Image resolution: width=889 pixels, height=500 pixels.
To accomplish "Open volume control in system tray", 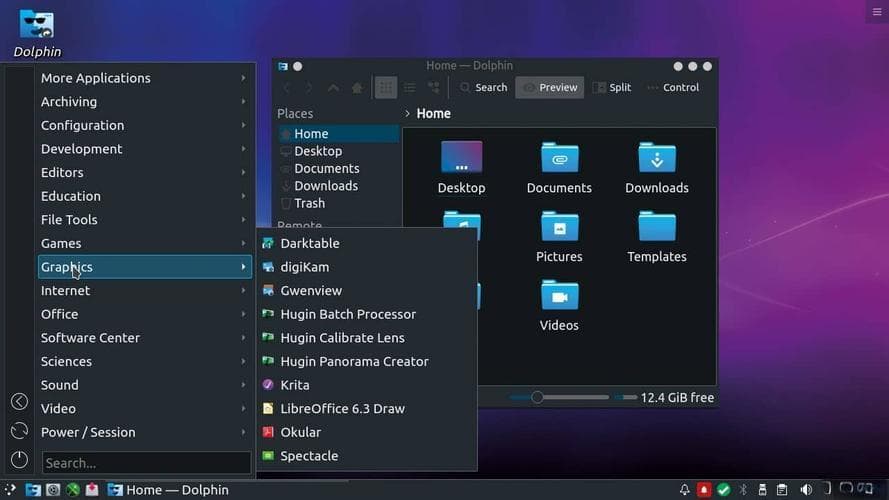I will click(806, 490).
